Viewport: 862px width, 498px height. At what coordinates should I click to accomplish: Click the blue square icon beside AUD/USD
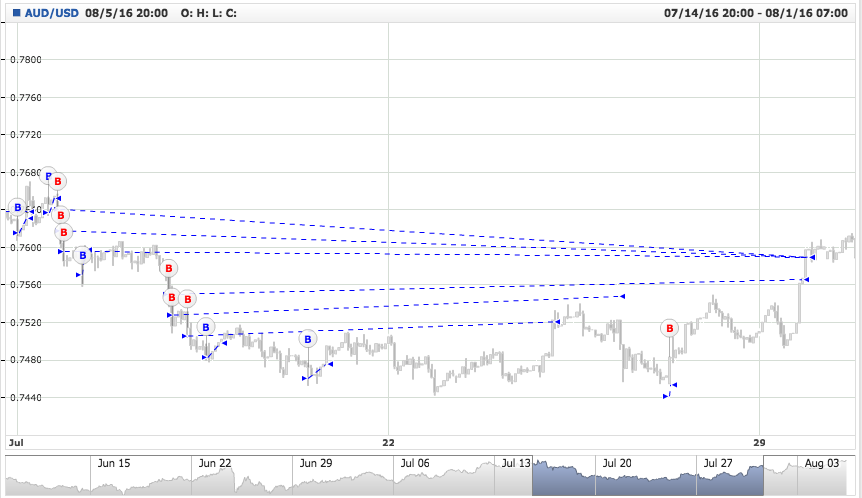16,13
